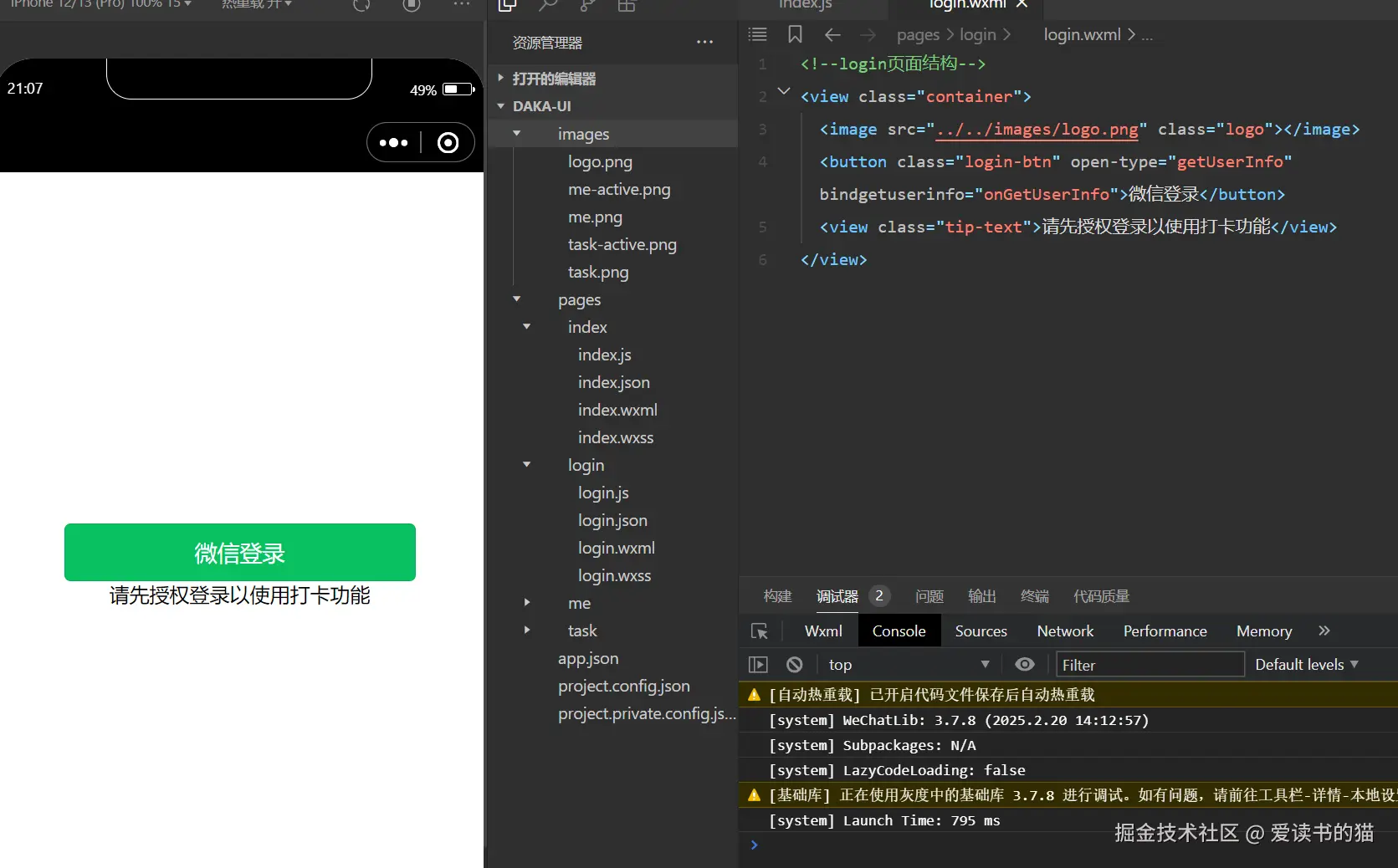Click the simulator capsule close circle icon
Screen dimensions: 1398x868
pyautogui.click(x=448, y=143)
